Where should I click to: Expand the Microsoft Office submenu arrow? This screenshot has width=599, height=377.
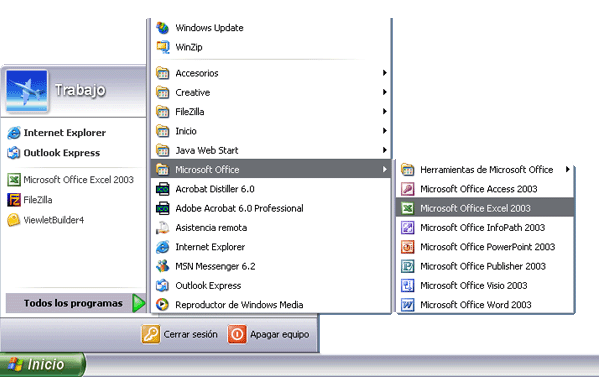(385, 169)
